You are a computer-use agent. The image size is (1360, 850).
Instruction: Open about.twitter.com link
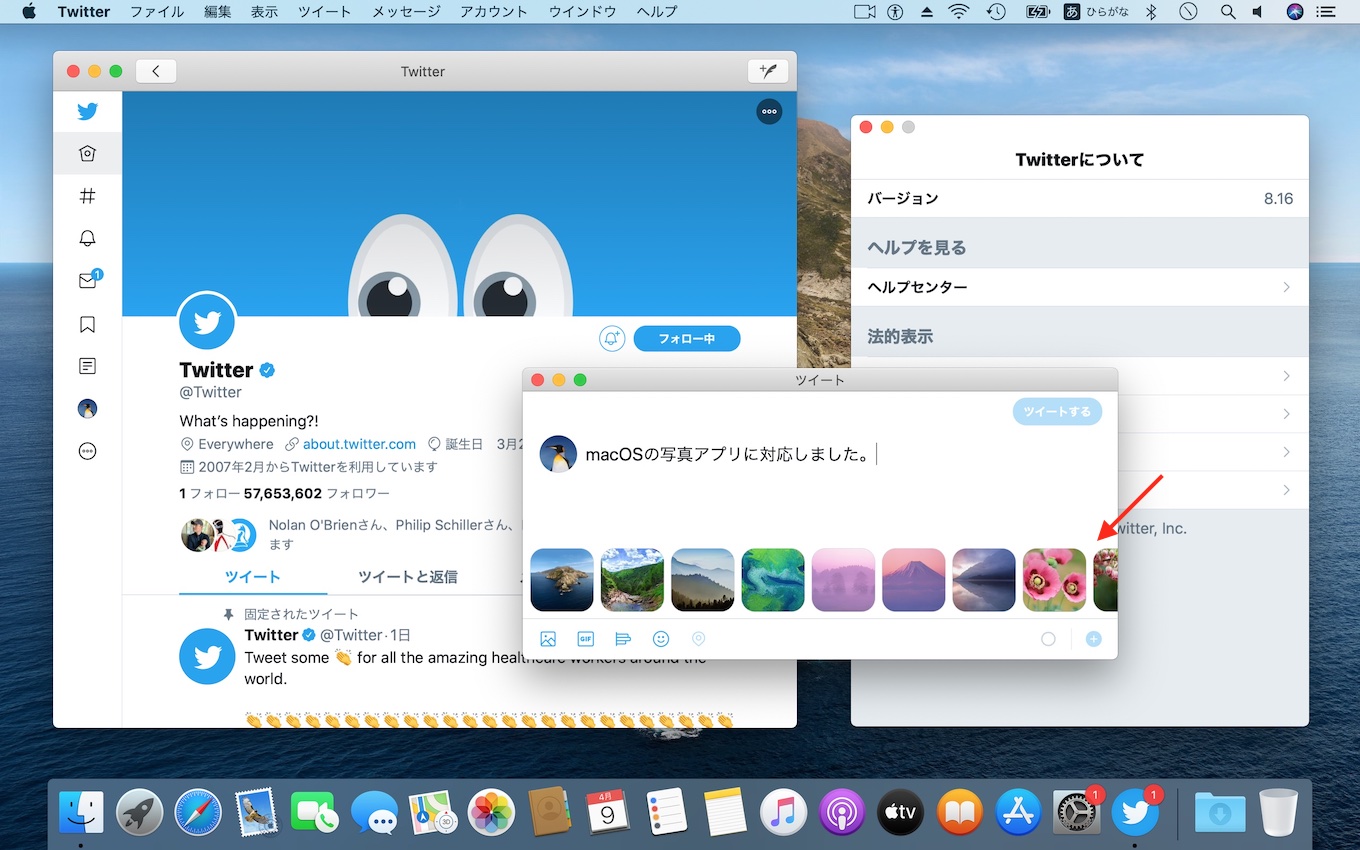pyautogui.click(x=359, y=444)
